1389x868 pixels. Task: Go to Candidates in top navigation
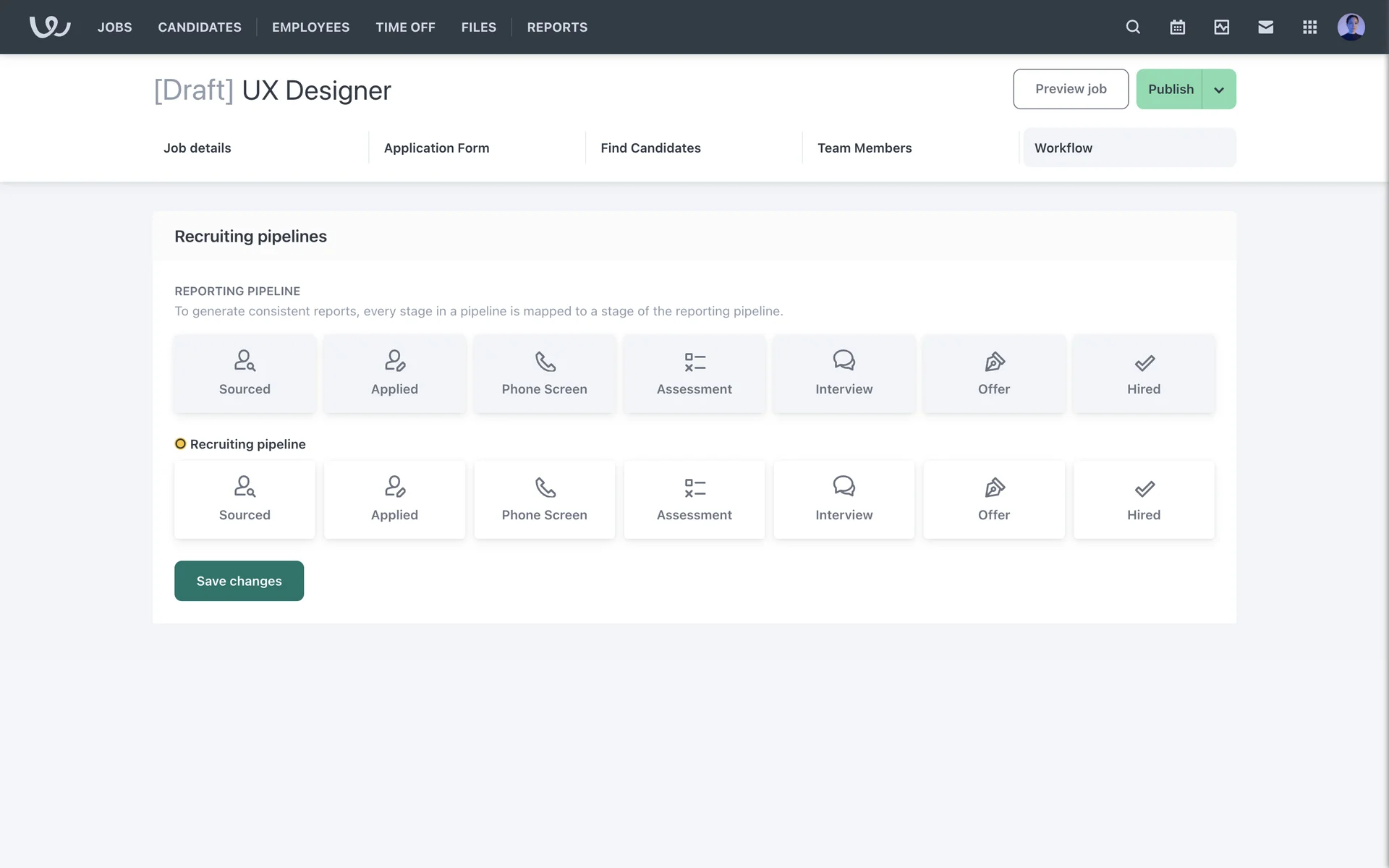point(200,27)
